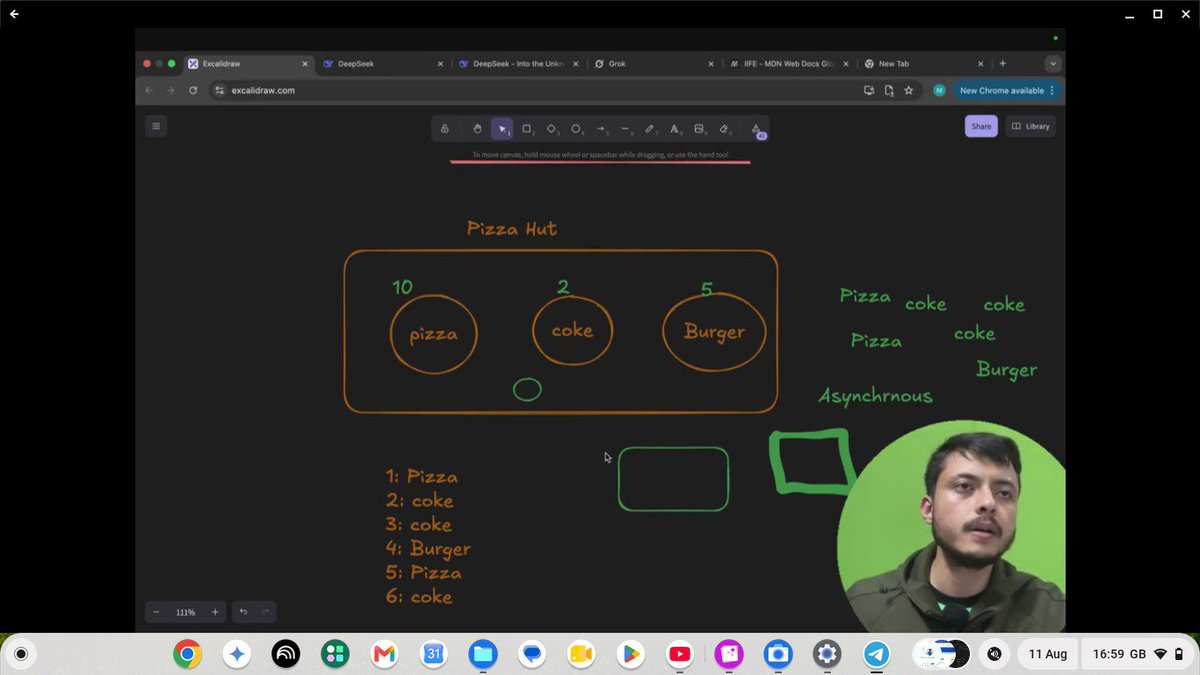This screenshot has width=1200, height=675.
Task: Select the thin green rounded rectangle
Action: [x=673, y=479]
